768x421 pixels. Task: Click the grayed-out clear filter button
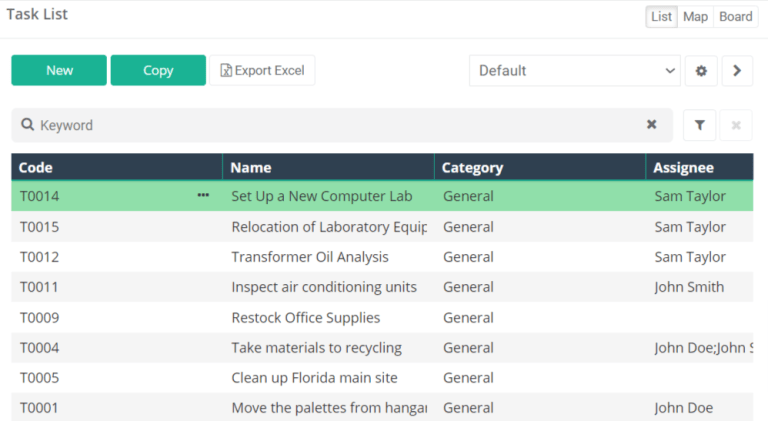tap(736, 125)
